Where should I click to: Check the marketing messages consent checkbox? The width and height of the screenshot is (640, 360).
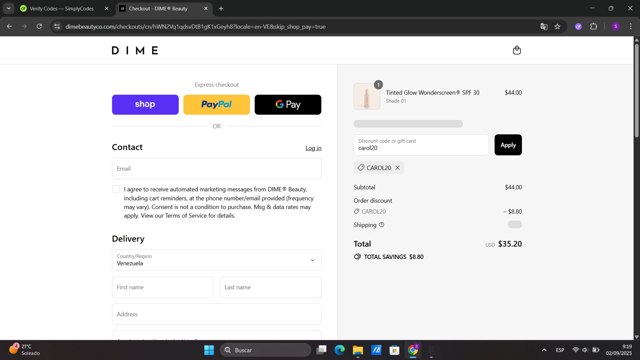tap(116, 189)
